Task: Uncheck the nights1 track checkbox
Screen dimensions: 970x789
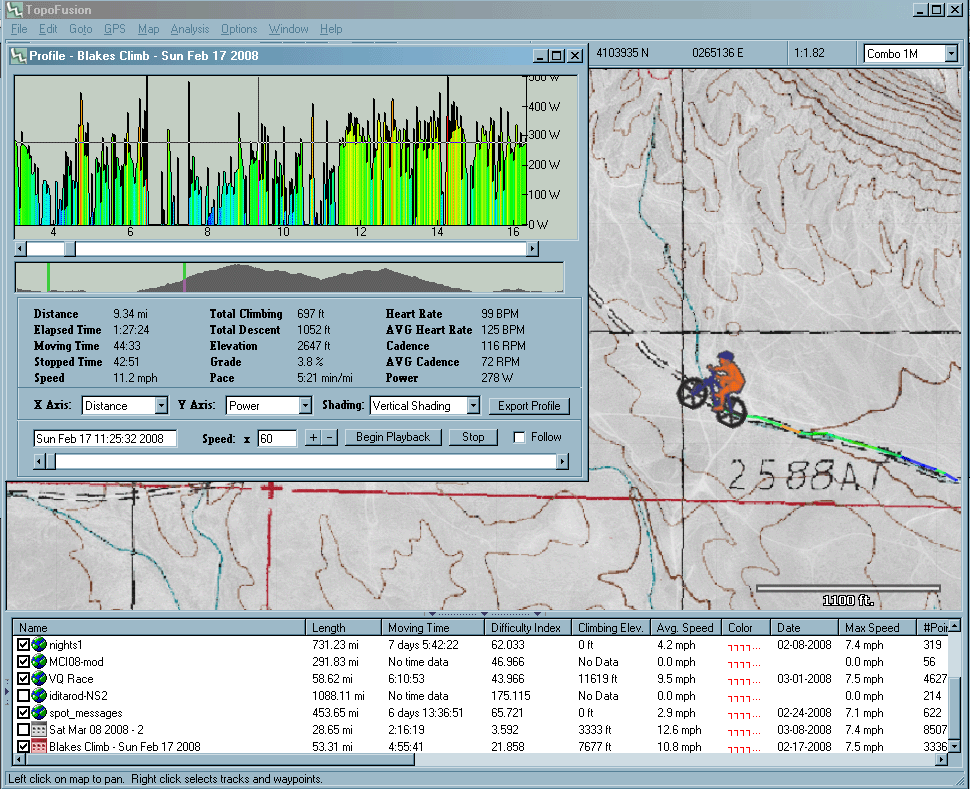Action: click(24, 645)
